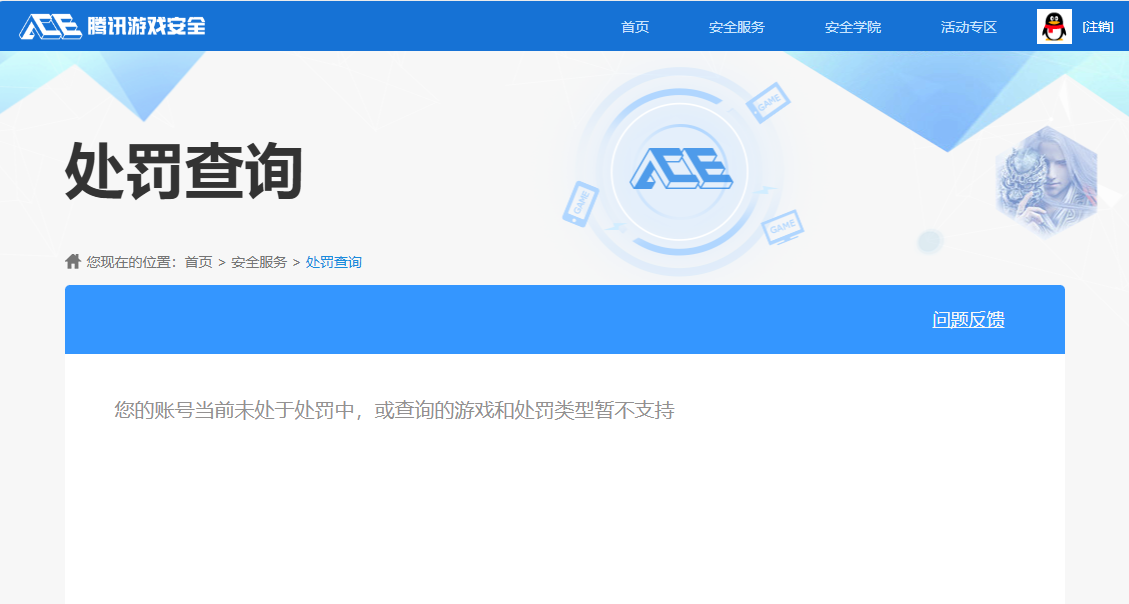
Task: Open the 安全服务 navigation menu item
Action: click(x=737, y=27)
